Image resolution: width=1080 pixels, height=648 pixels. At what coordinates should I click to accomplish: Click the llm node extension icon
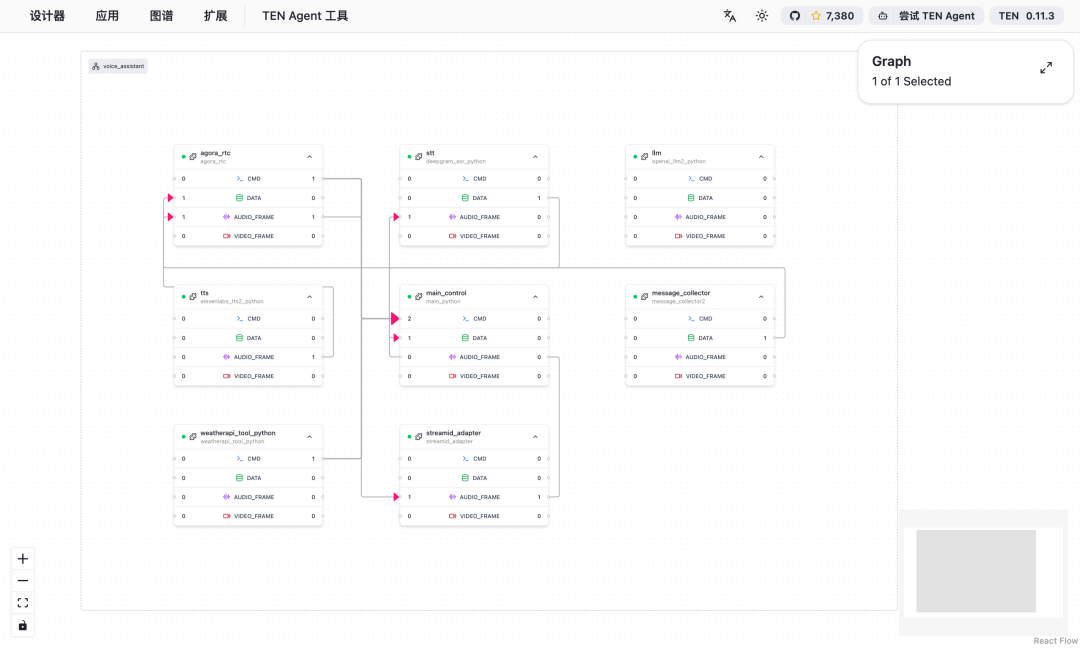click(x=644, y=157)
